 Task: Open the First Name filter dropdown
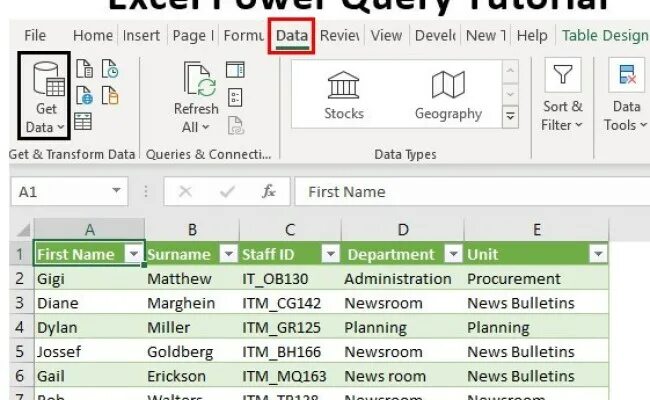tap(133, 254)
